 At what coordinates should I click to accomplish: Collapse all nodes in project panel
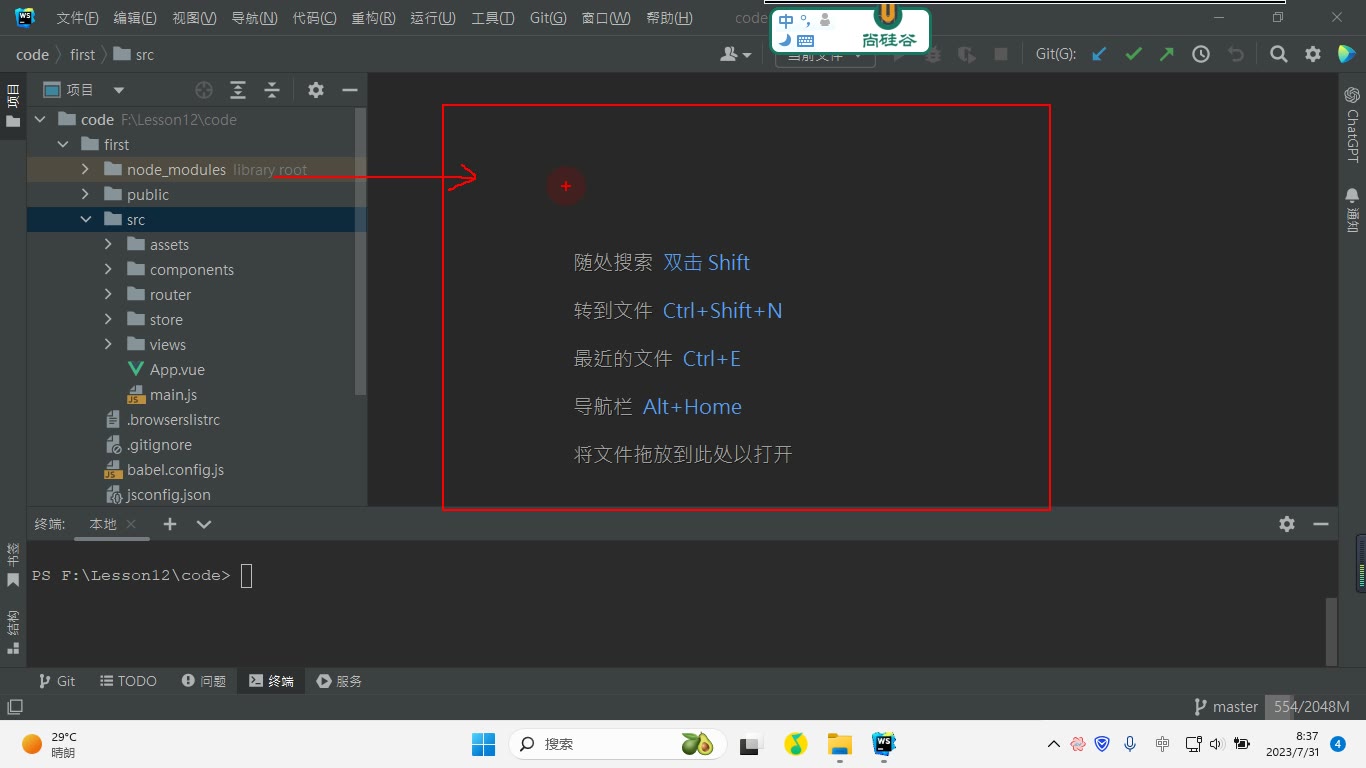tap(272, 90)
